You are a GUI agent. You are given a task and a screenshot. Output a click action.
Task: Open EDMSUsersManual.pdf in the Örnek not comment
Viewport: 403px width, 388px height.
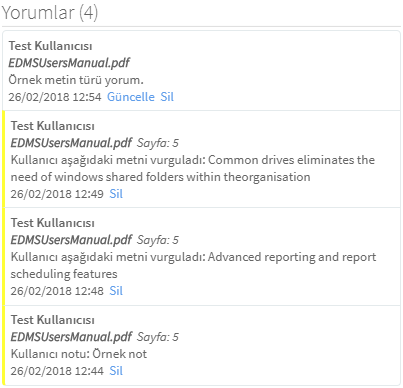71,337
